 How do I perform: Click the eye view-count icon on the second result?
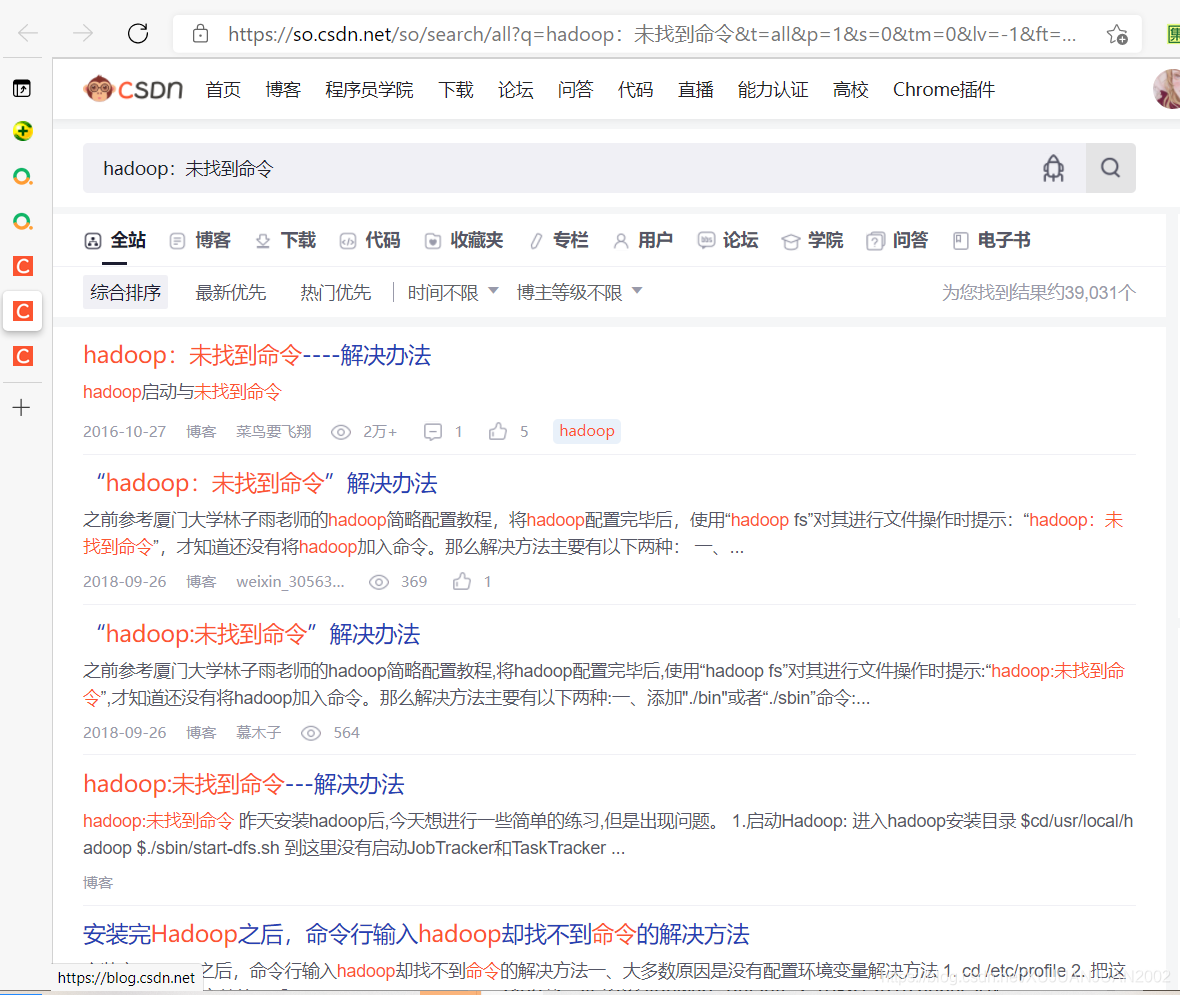379,581
